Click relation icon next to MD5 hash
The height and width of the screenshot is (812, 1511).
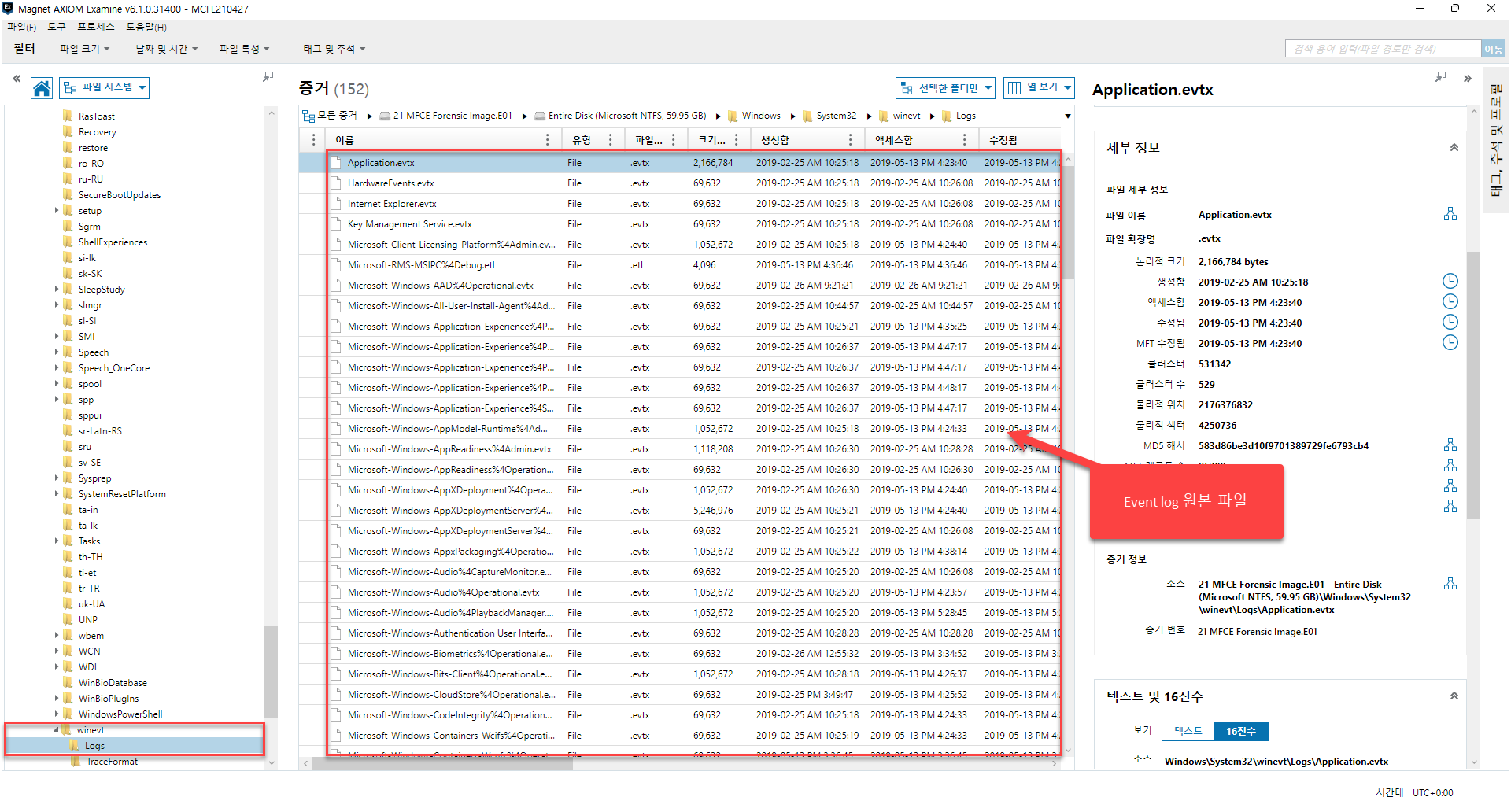coord(1450,445)
